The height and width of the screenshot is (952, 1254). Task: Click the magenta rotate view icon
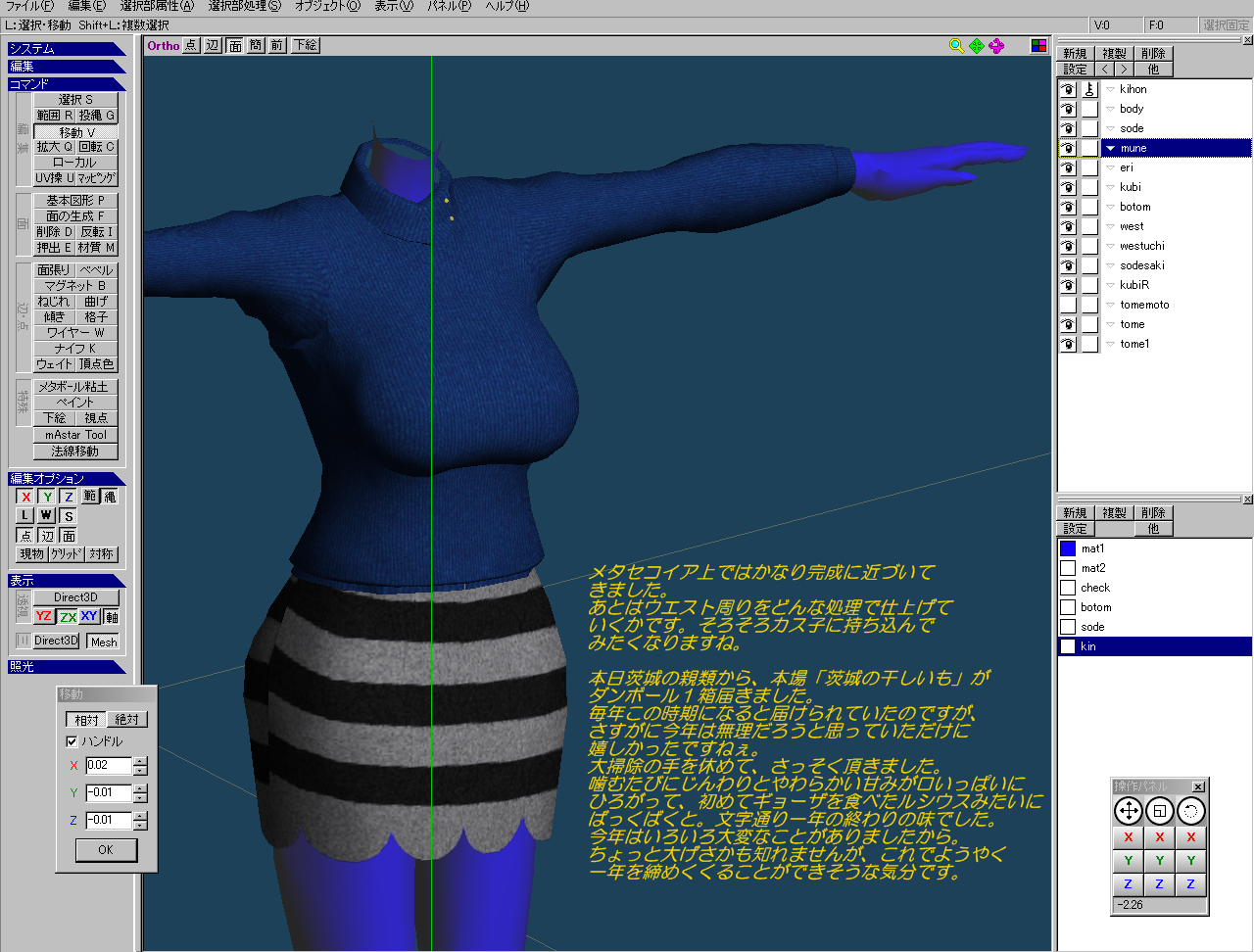[x=996, y=46]
